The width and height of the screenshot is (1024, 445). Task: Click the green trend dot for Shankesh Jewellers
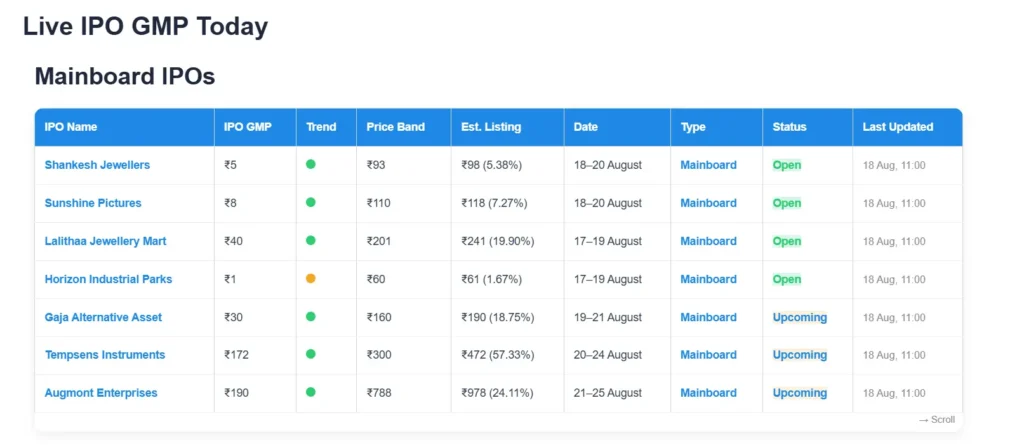click(311, 164)
